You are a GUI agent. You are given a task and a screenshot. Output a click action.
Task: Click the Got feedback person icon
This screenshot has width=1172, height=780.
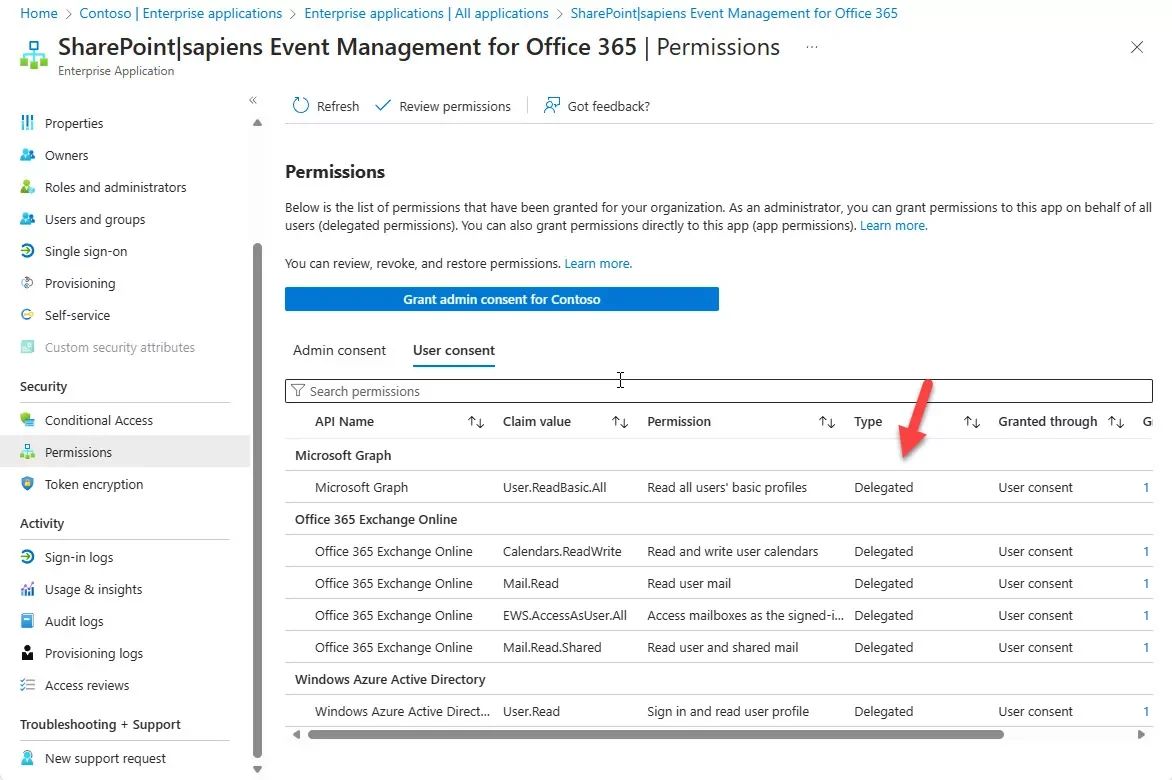click(552, 105)
